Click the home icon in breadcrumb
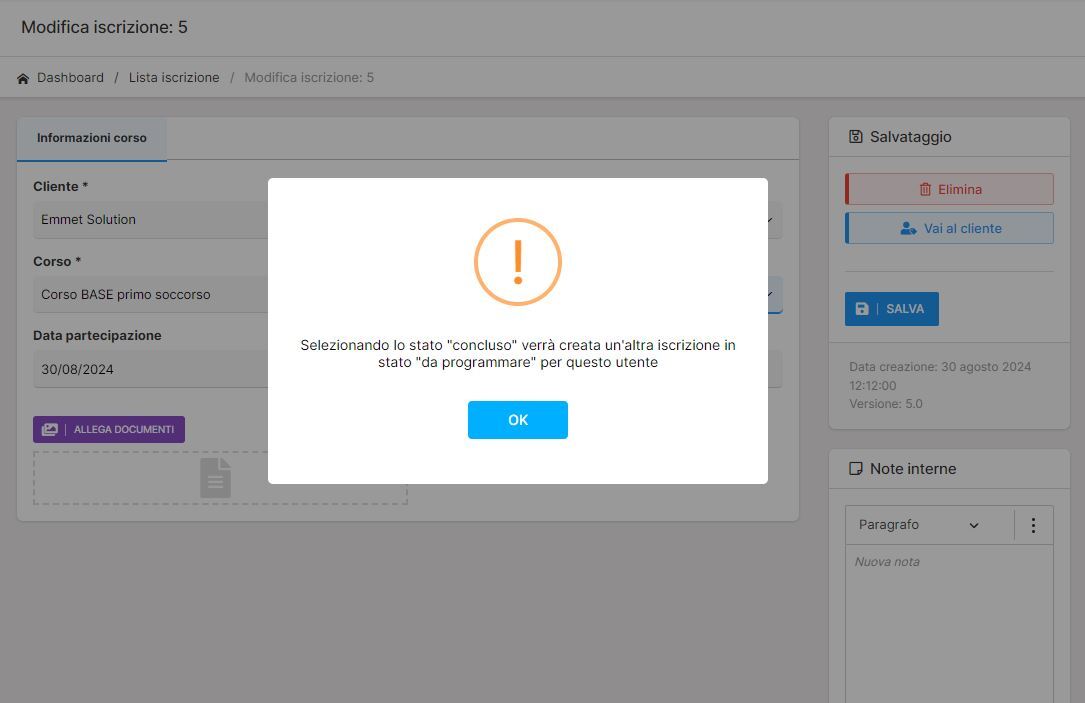 23,78
